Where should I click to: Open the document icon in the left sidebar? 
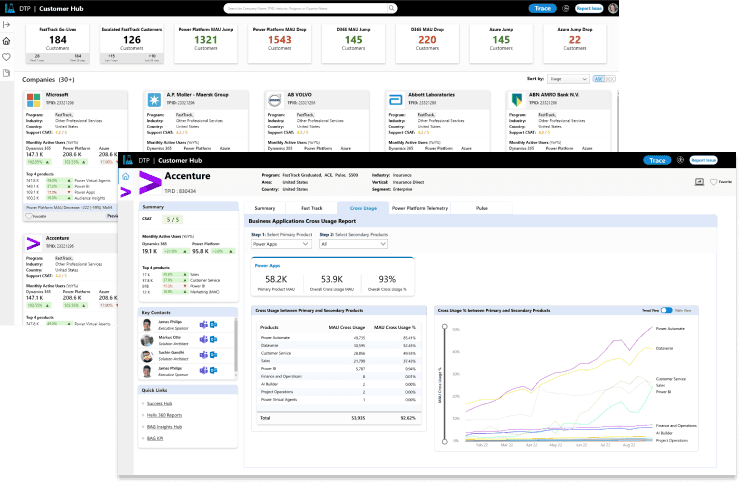(x=8, y=73)
